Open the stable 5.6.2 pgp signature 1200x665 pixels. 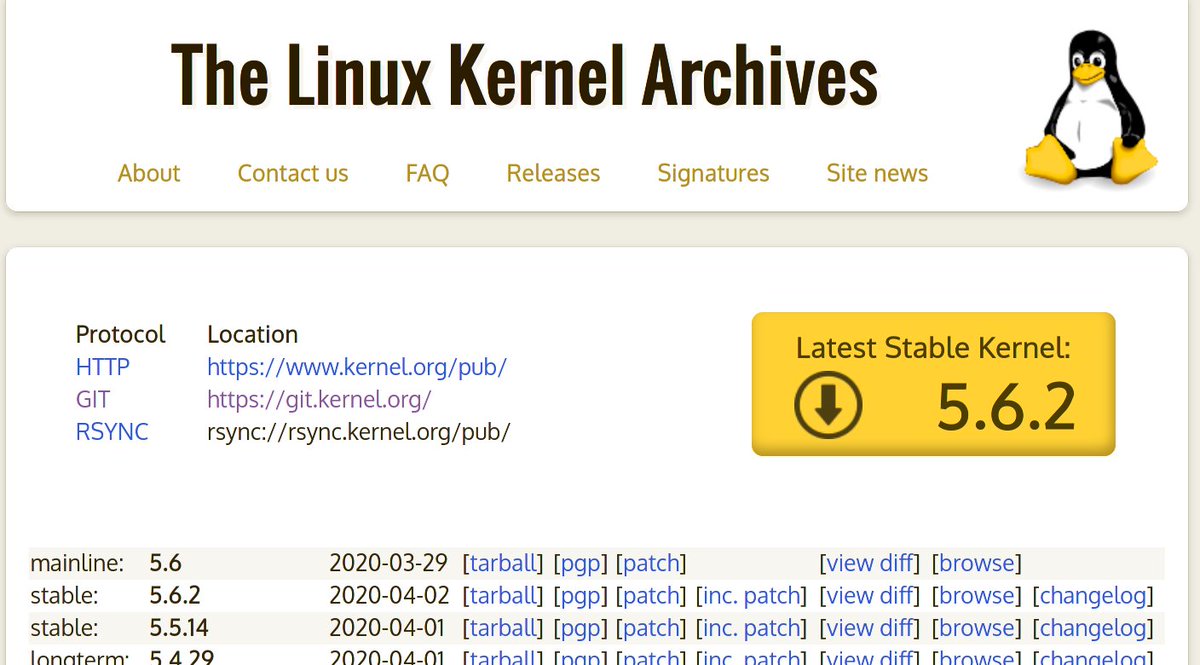580,597
